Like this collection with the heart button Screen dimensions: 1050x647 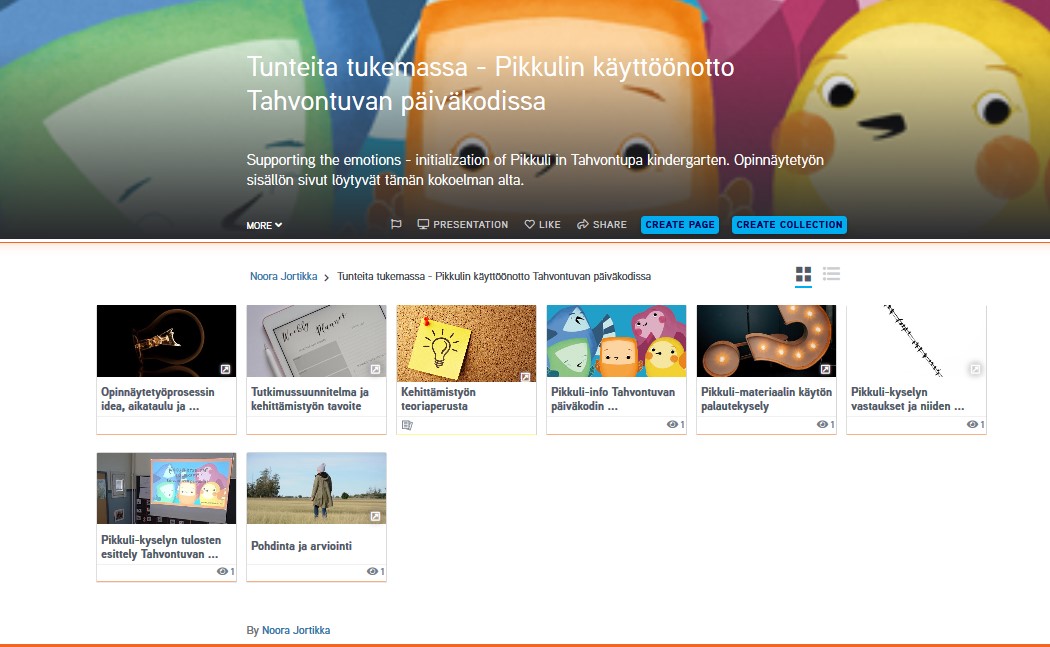[542, 224]
